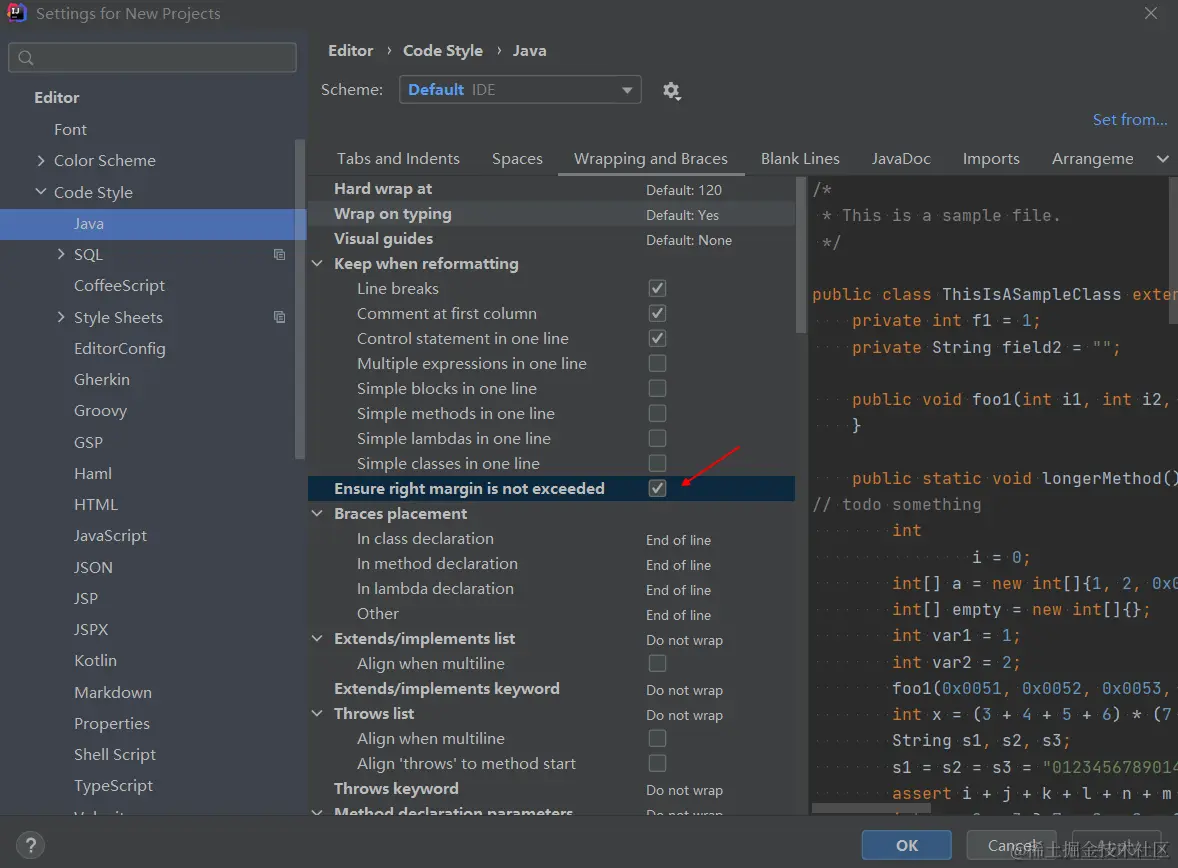Expand the Color Scheme tree node
The height and width of the screenshot is (868, 1178).
[41, 161]
